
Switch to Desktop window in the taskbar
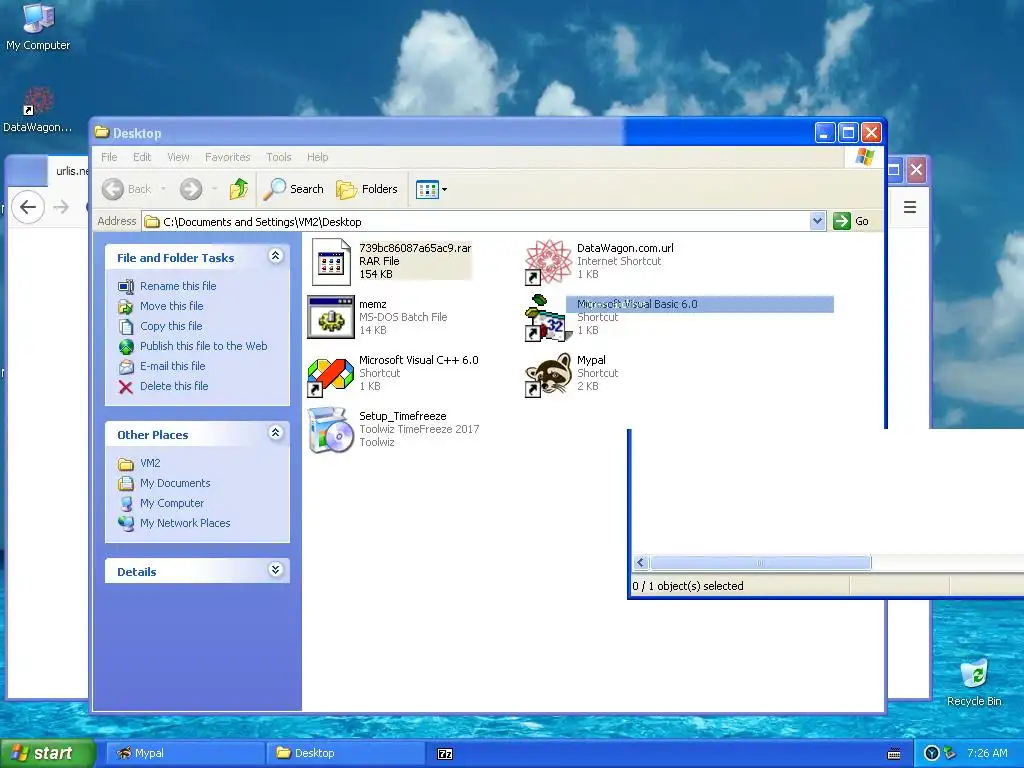pyautogui.click(x=345, y=753)
